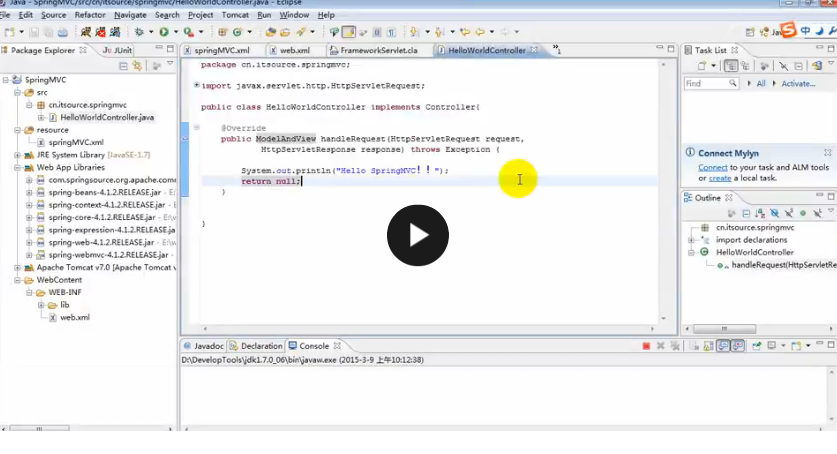Toggle Scheduled view in Task List
The height and width of the screenshot is (454, 837).
(x=745, y=66)
